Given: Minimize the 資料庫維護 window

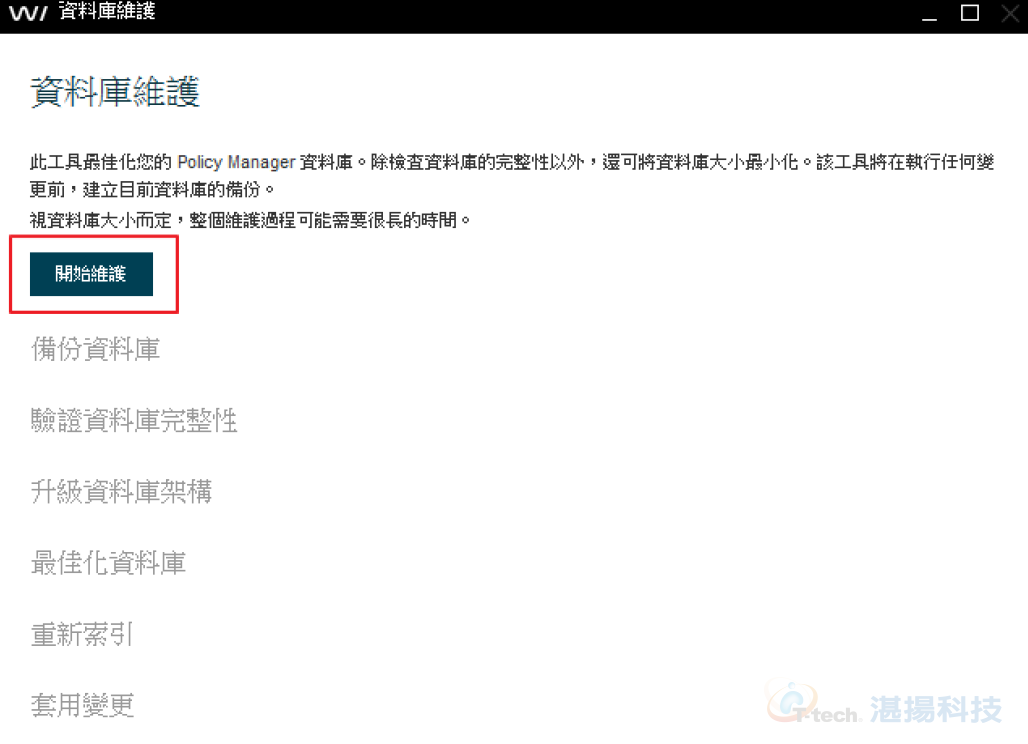Looking at the screenshot, I should 929,13.
